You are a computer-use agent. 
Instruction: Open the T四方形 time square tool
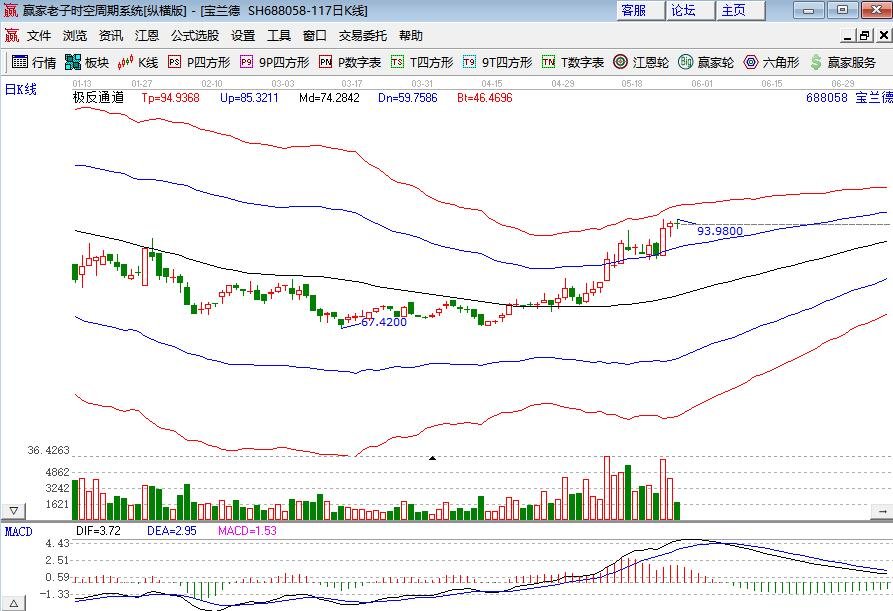[422, 62]
